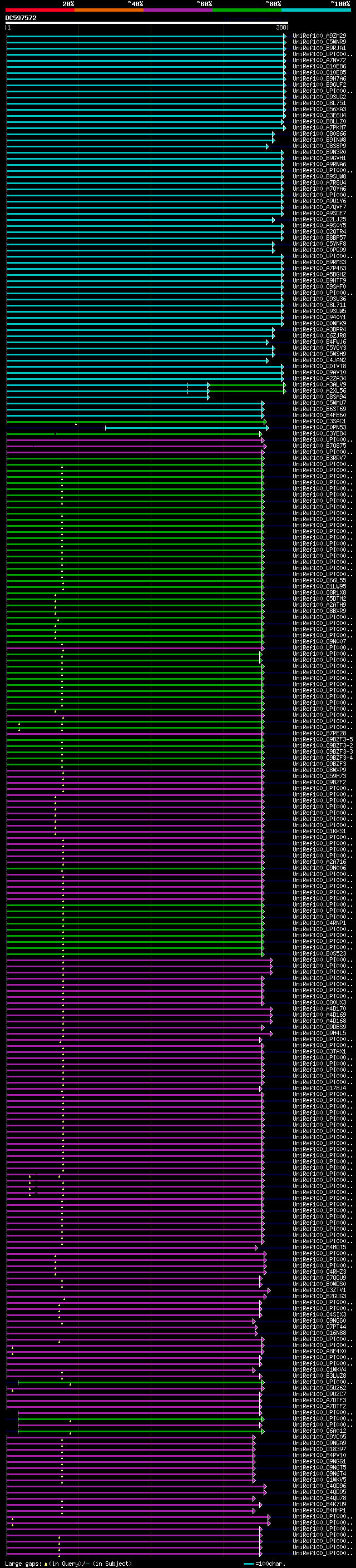Screen dimensions: 356x1568
Task: Select hit label UniRef100_A3ALV9
Action: tap(319, 385)
